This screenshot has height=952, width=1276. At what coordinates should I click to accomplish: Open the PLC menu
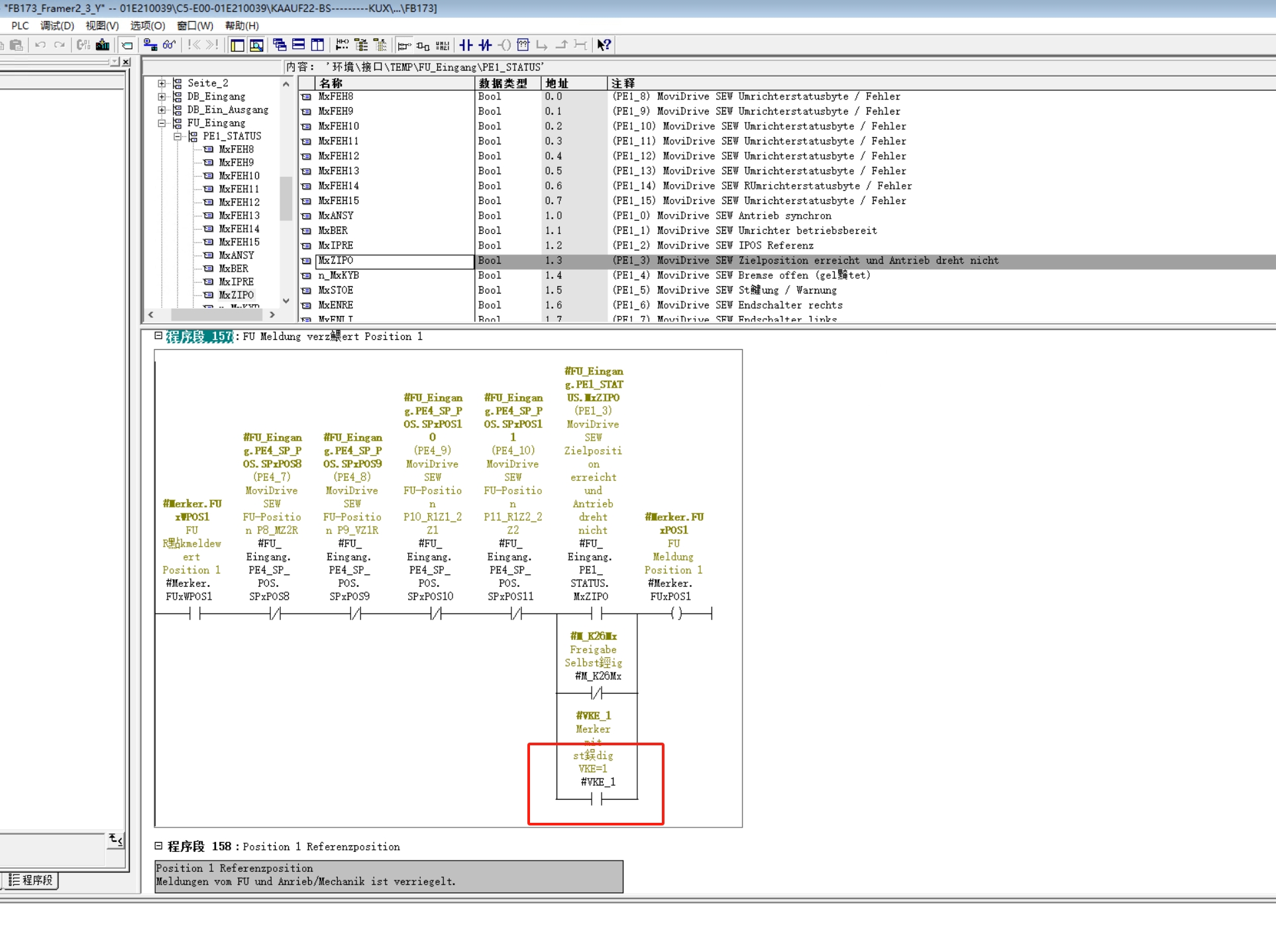coord(20,26)
